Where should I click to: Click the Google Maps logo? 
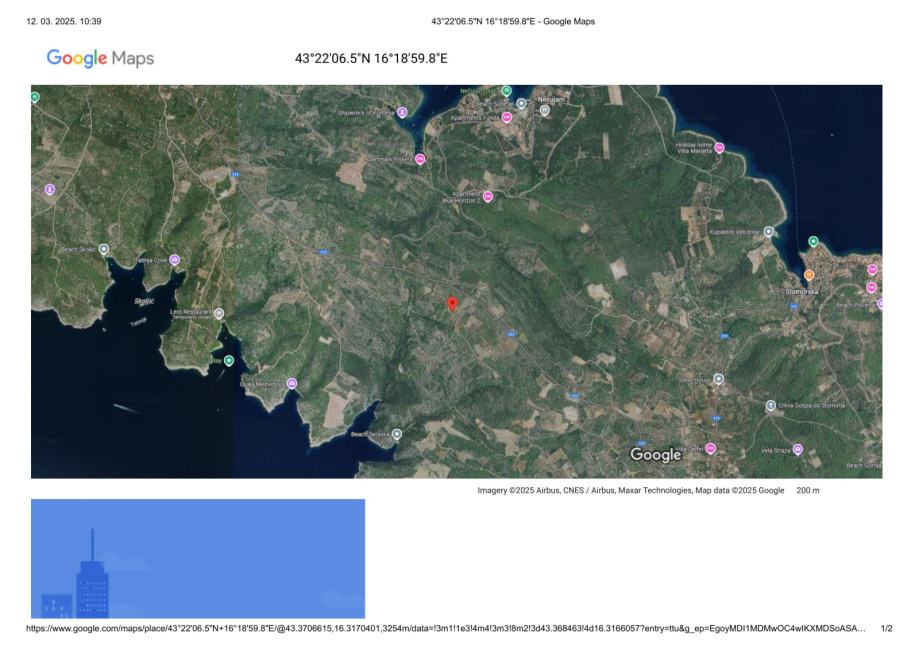(100, 58)
